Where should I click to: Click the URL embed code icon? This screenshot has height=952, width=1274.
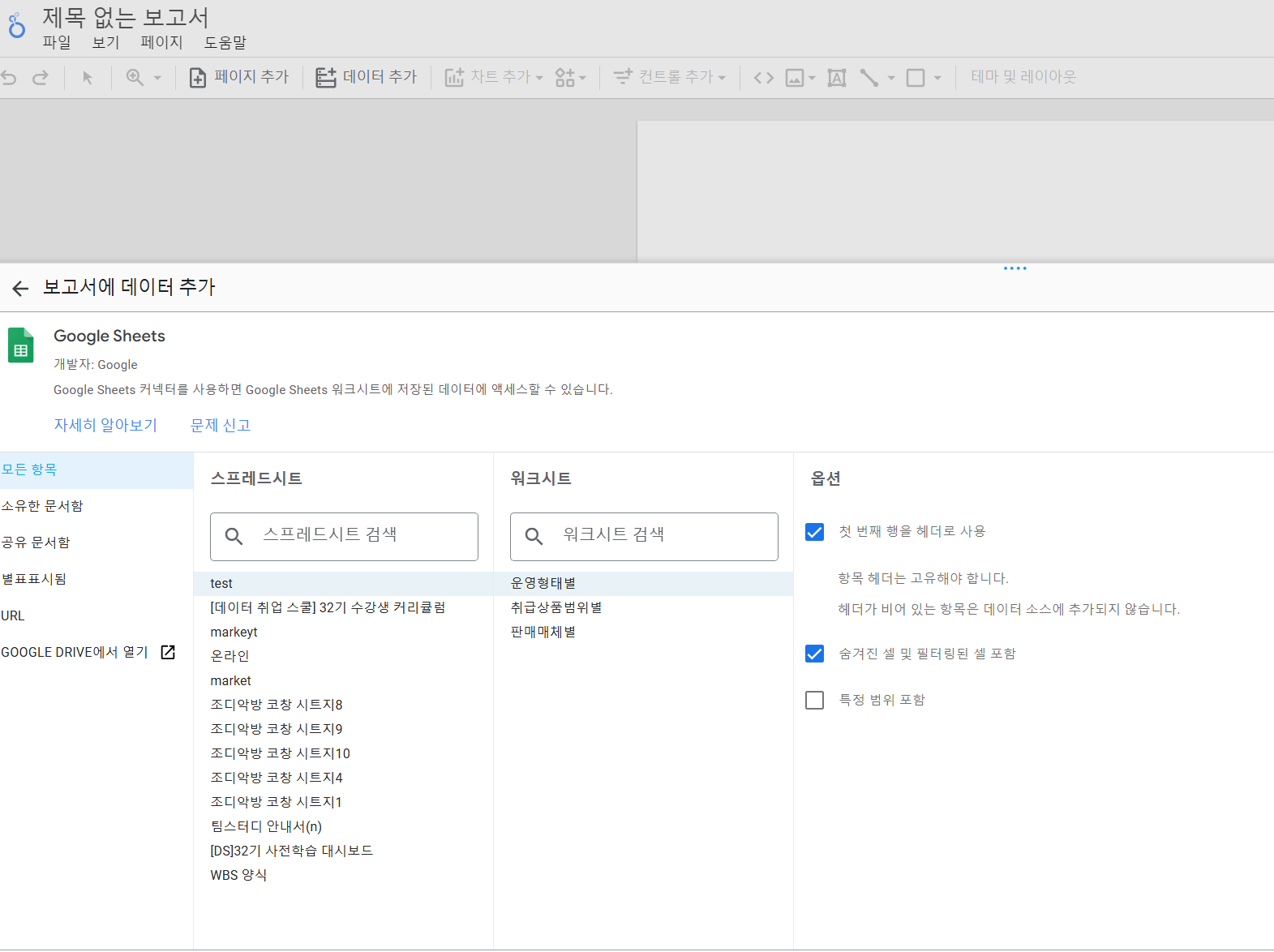click(764, 78)
